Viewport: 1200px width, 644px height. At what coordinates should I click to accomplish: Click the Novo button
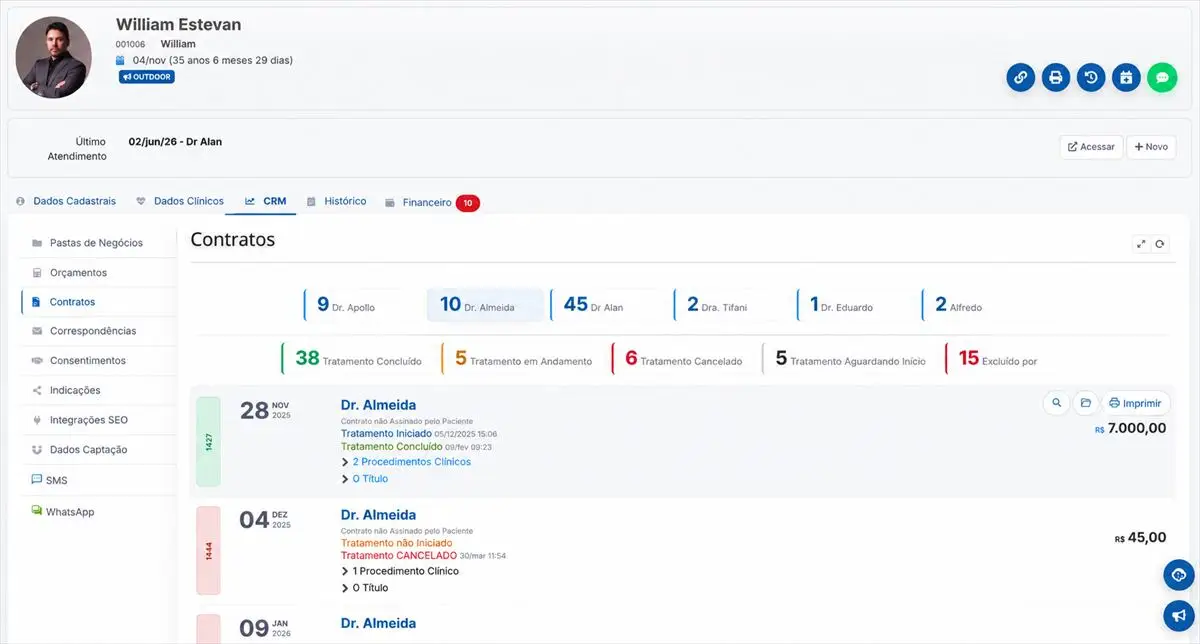pyautogui.click(x=1151, y=147)
